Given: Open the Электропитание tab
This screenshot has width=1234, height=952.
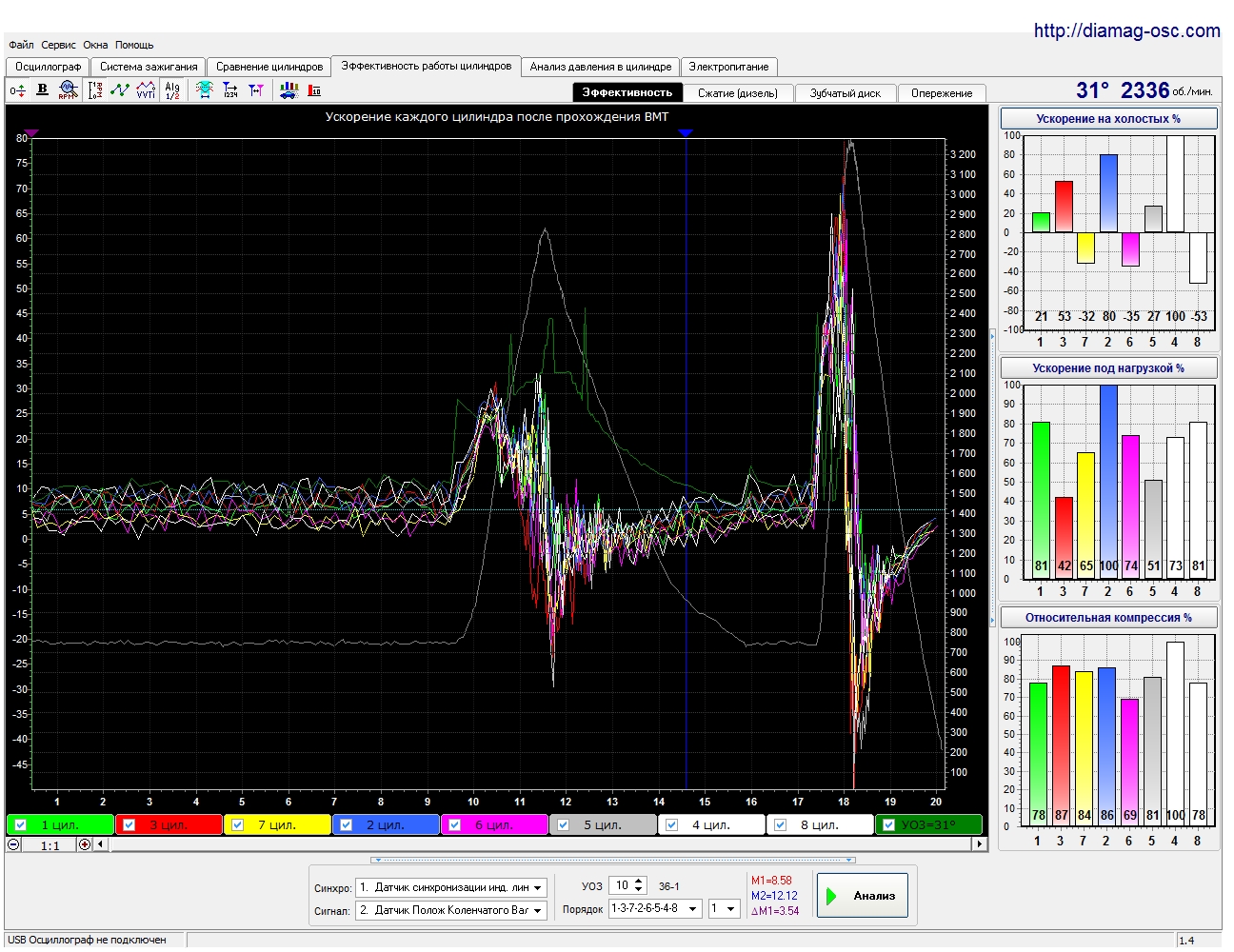Looking at the screenshot, I should pos(728,67).
